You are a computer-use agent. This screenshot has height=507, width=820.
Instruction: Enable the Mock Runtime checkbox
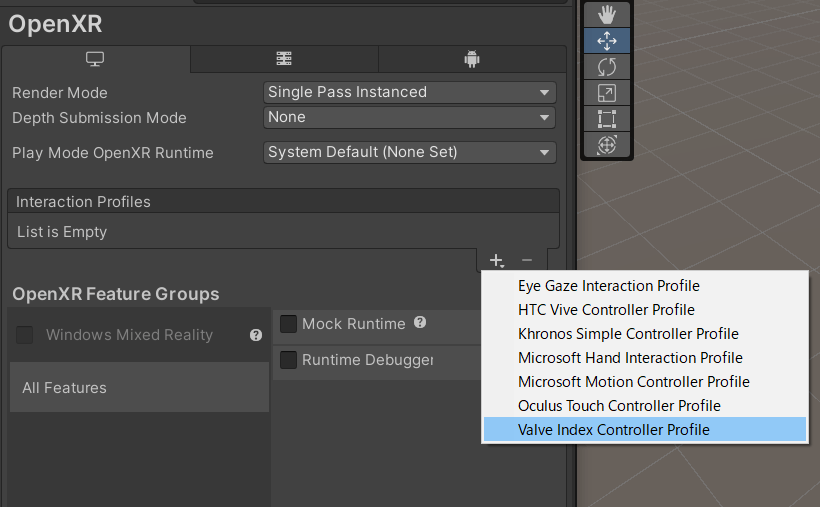pyautogui.click(x=288, y=324)
